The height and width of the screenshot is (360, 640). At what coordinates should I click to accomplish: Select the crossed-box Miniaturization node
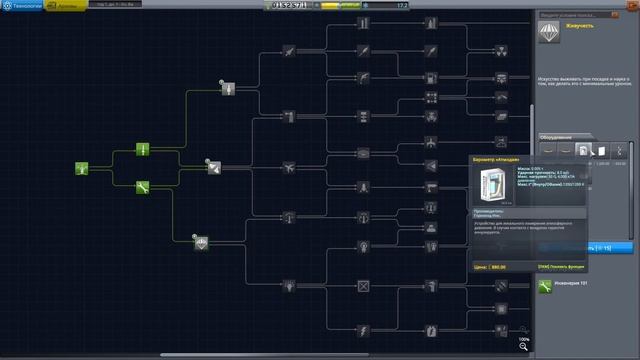[x=363, y=286]
